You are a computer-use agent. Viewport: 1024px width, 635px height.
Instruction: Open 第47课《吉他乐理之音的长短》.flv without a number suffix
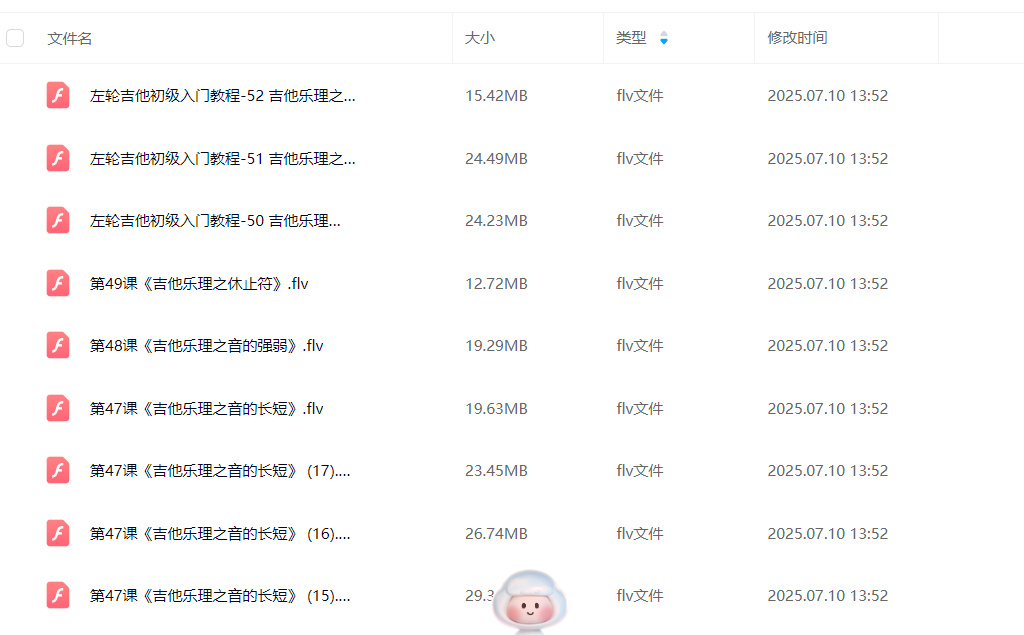pos(207,409)
